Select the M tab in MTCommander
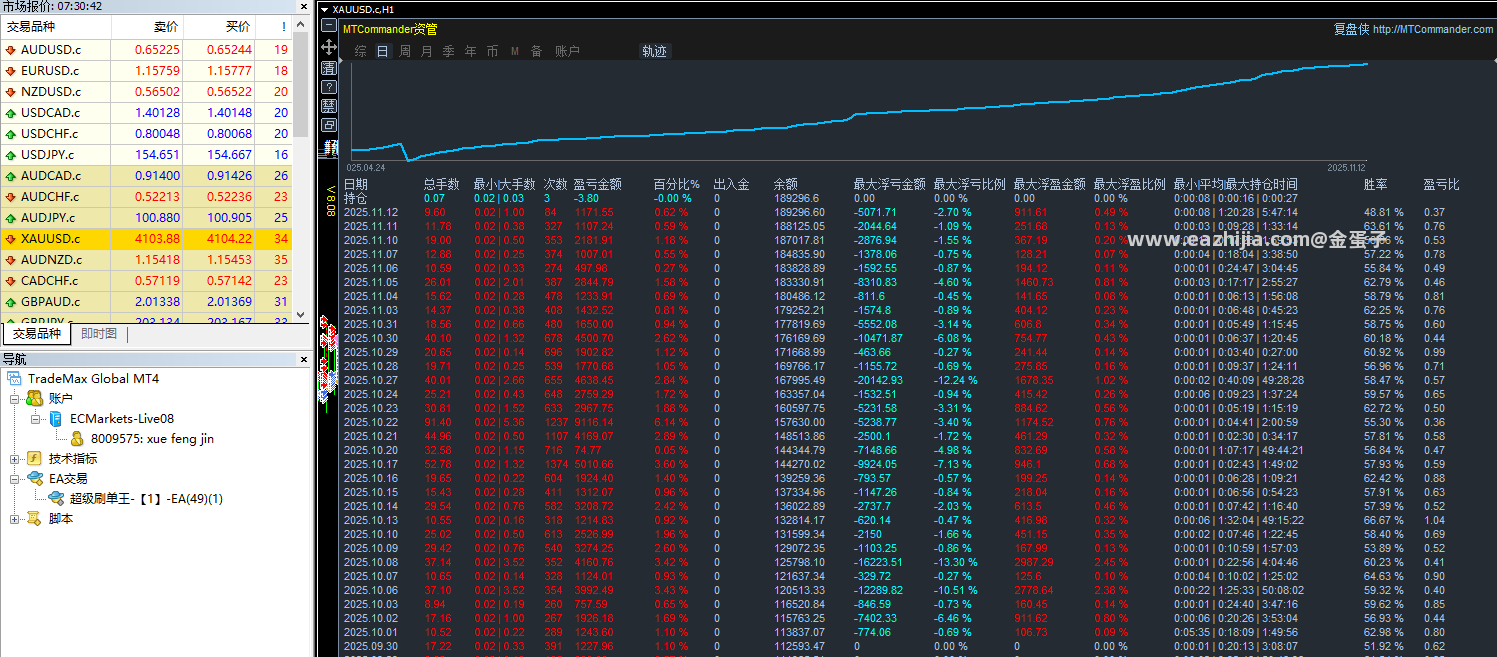Viewport: 1497px width, 657px height. [x=514, y=51]
